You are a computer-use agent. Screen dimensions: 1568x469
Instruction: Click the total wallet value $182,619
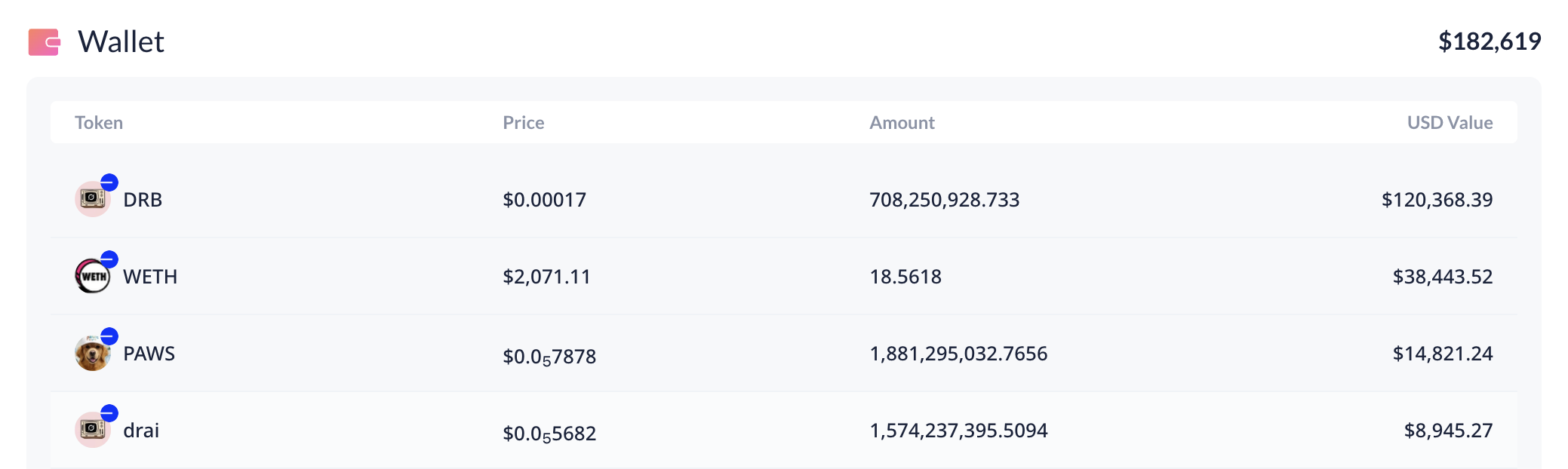coord(1489,41)
